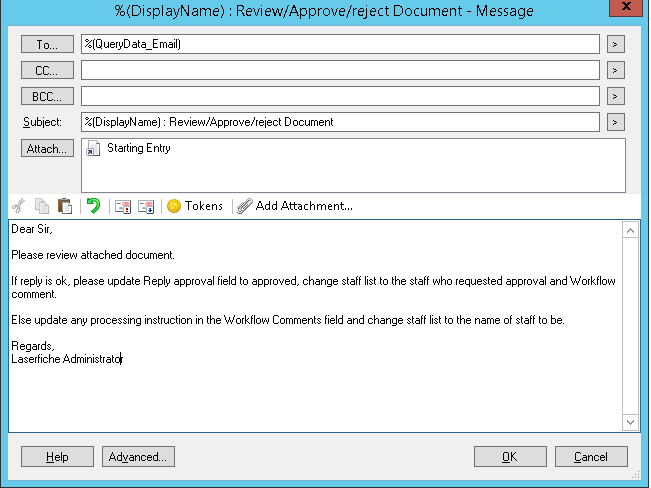Image resolution: width=651 pixels, height=488 pixels.
Task: Confirm the message with OK
Action: 510,457
